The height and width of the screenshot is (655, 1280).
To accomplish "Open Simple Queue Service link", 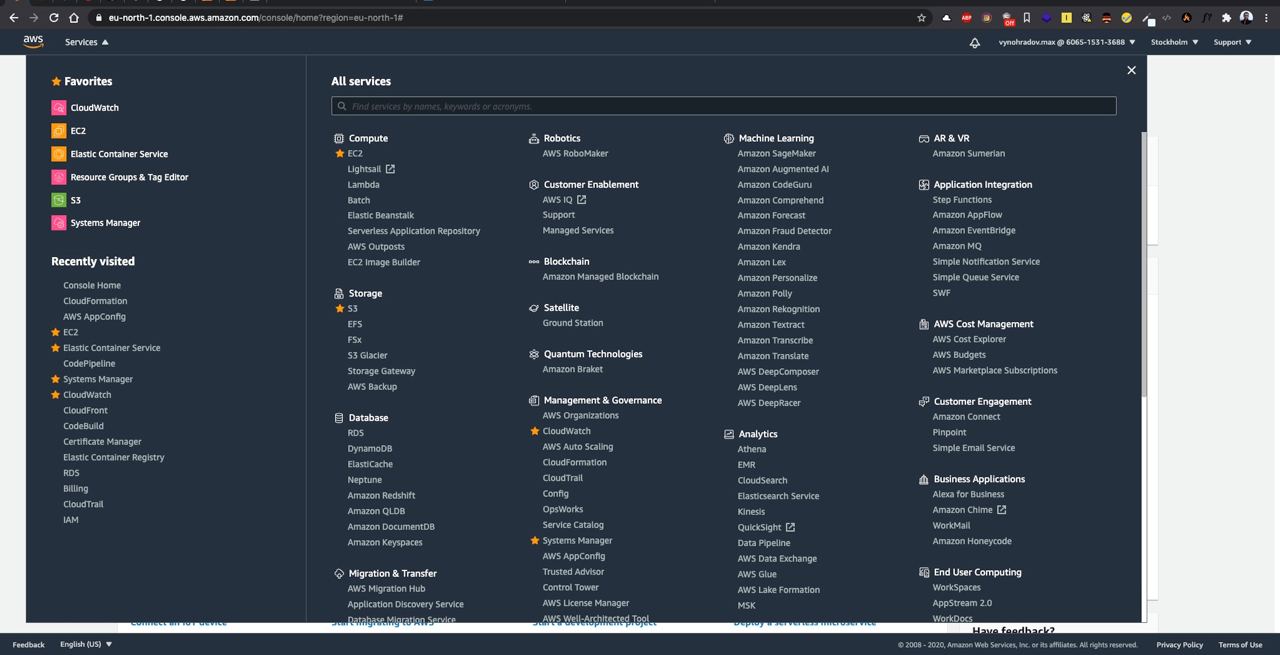I will tap(975, 278).
